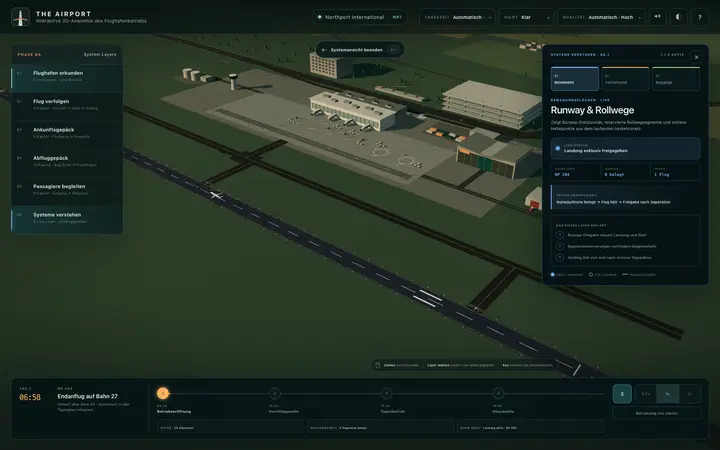Jump to timeline marker 3 Tagesbetrieb
This screenshot has width=720, height=450.
386,394
